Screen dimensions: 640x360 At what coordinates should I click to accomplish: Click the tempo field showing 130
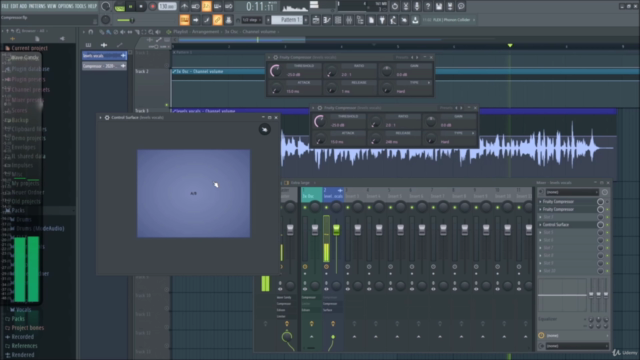click(x=167, y=6)
